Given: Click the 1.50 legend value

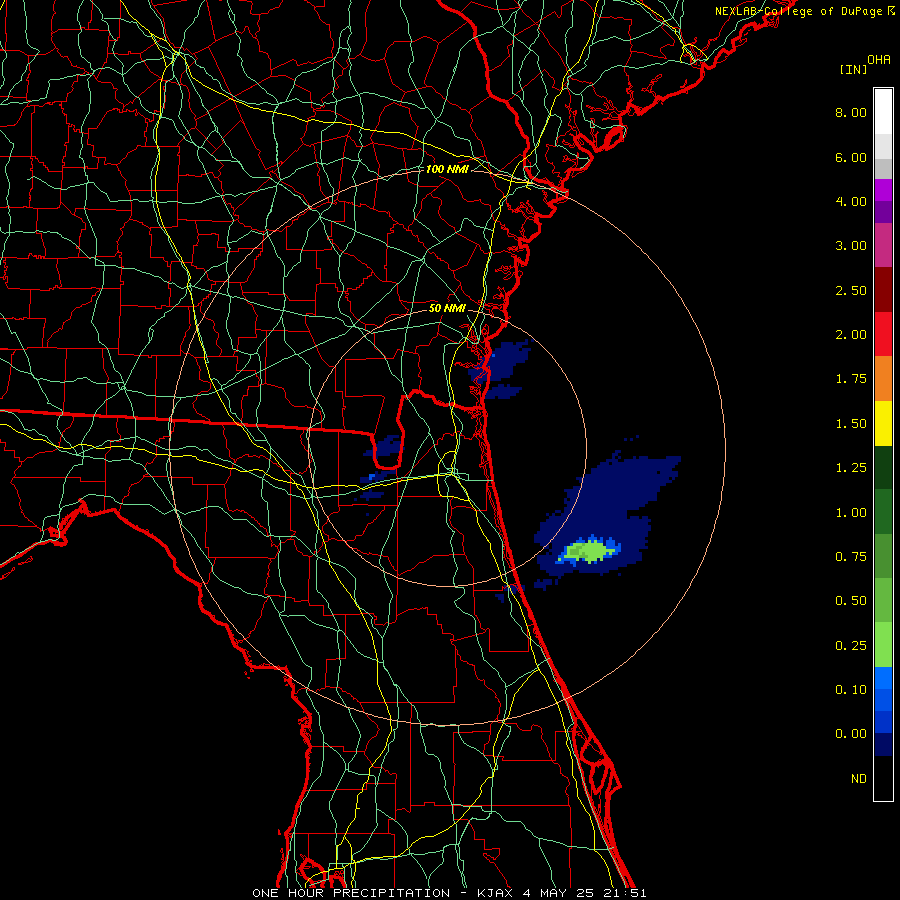Looking at the screenshot, I should [851, 424].
